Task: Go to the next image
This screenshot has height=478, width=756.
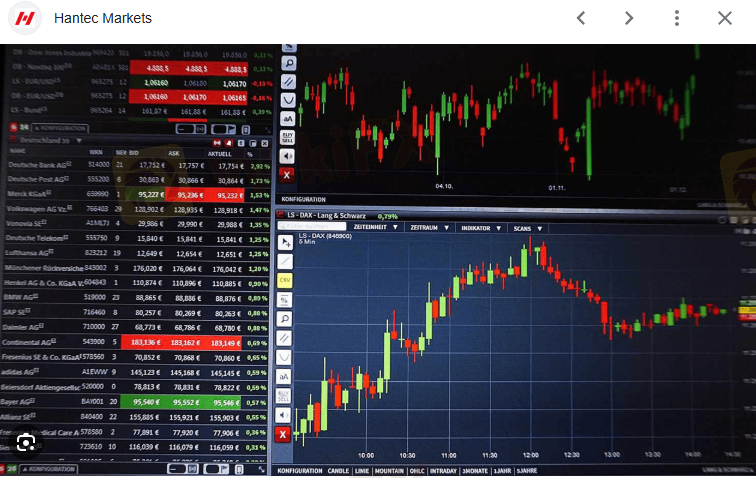Action: pos(629,18)
